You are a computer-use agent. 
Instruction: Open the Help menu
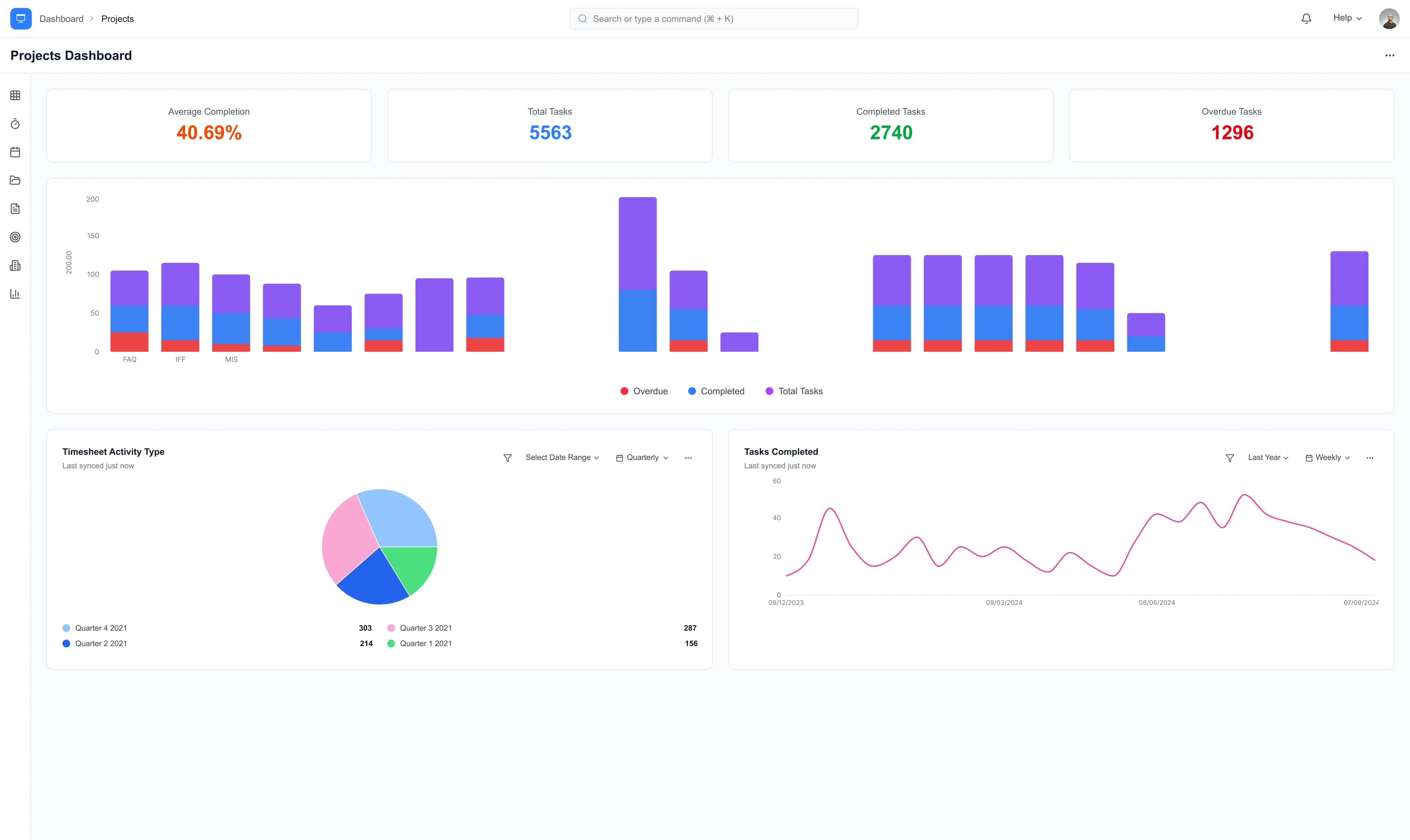tap(1346, 18)
